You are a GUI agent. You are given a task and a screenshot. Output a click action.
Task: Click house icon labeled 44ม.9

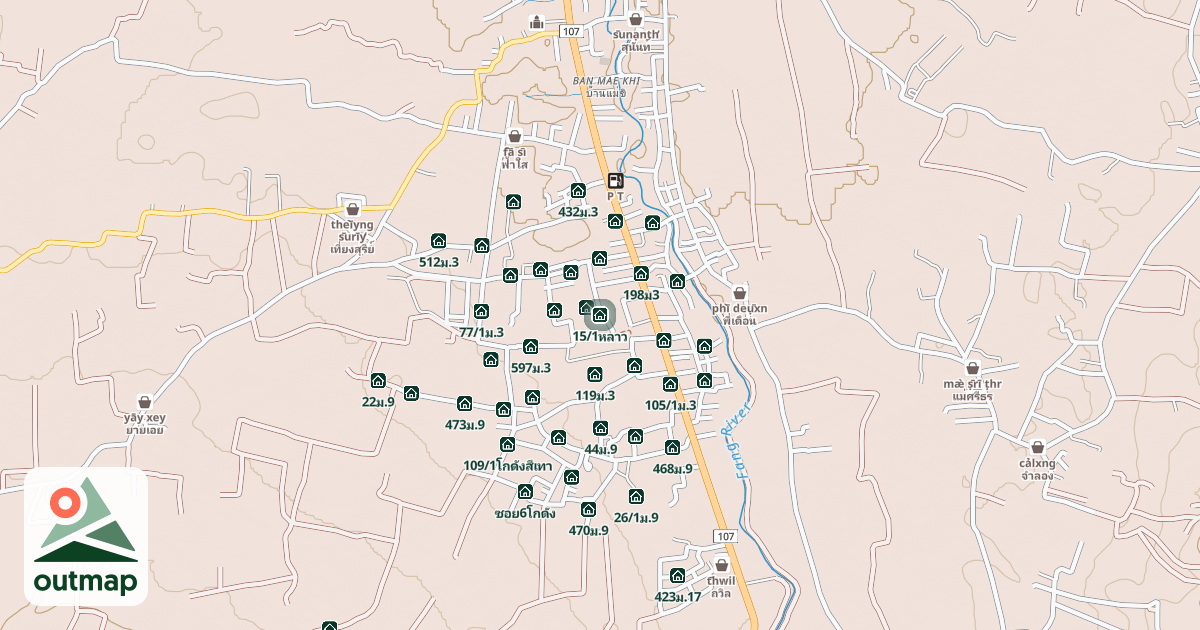click(600, 428)
